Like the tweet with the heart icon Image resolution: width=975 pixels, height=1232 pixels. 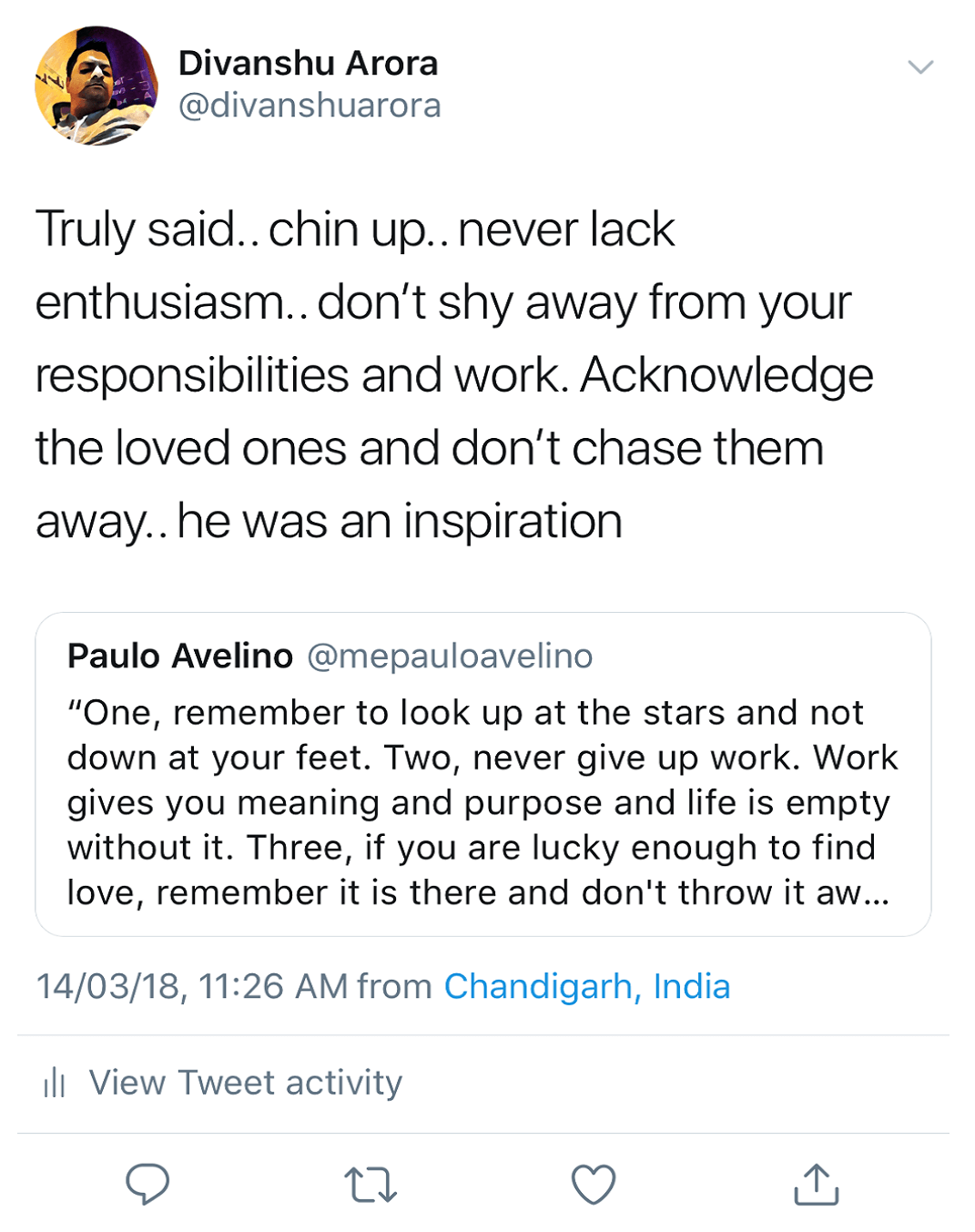click(594, 1184)
